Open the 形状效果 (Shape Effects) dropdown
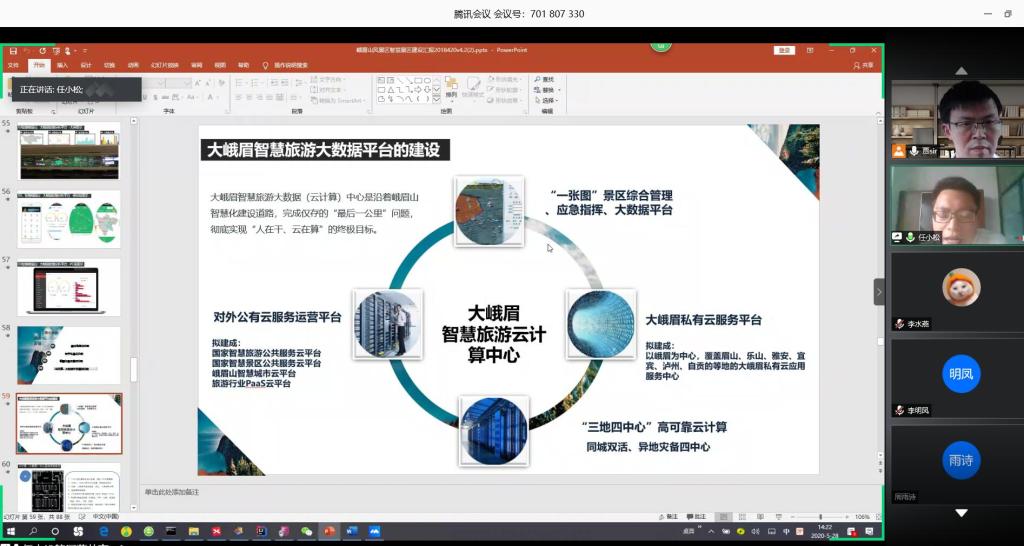Viewport: 1024px width, 546px height. point(505,100)
